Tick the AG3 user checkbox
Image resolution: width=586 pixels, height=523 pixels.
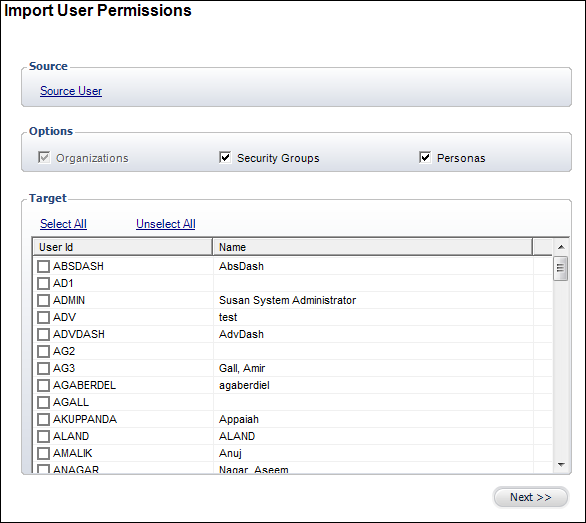(43, 369)
